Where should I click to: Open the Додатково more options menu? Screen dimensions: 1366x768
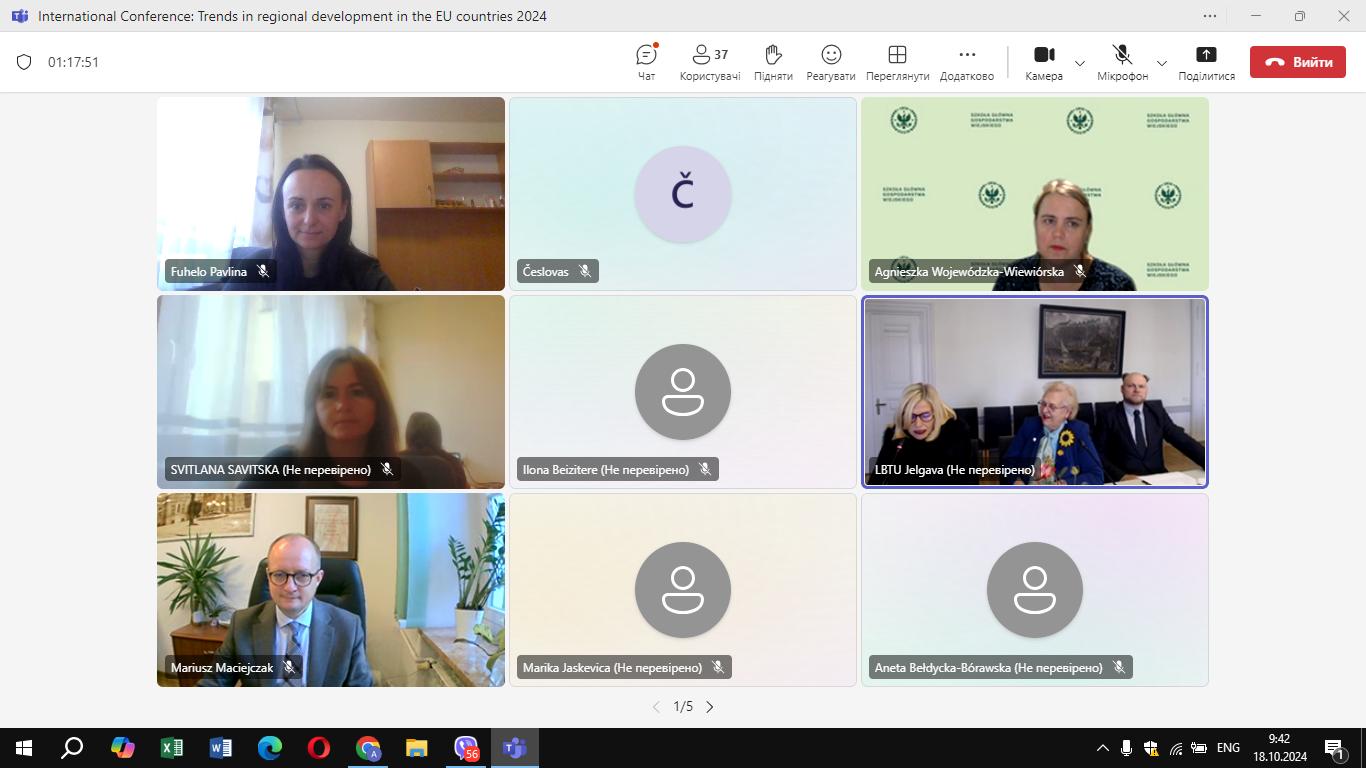tap(966, 61)
